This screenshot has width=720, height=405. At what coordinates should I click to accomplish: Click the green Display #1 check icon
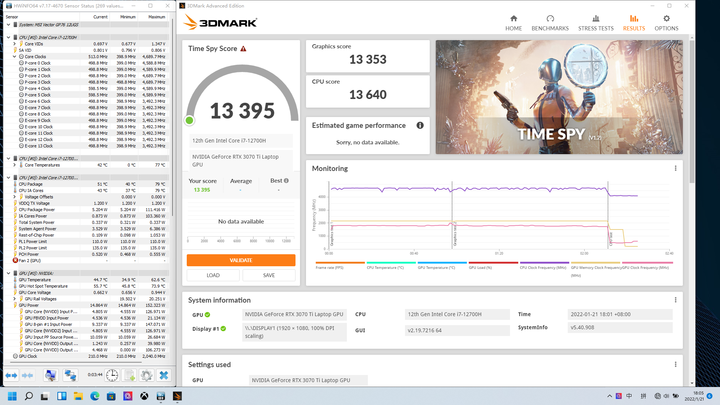click(223, 329)
